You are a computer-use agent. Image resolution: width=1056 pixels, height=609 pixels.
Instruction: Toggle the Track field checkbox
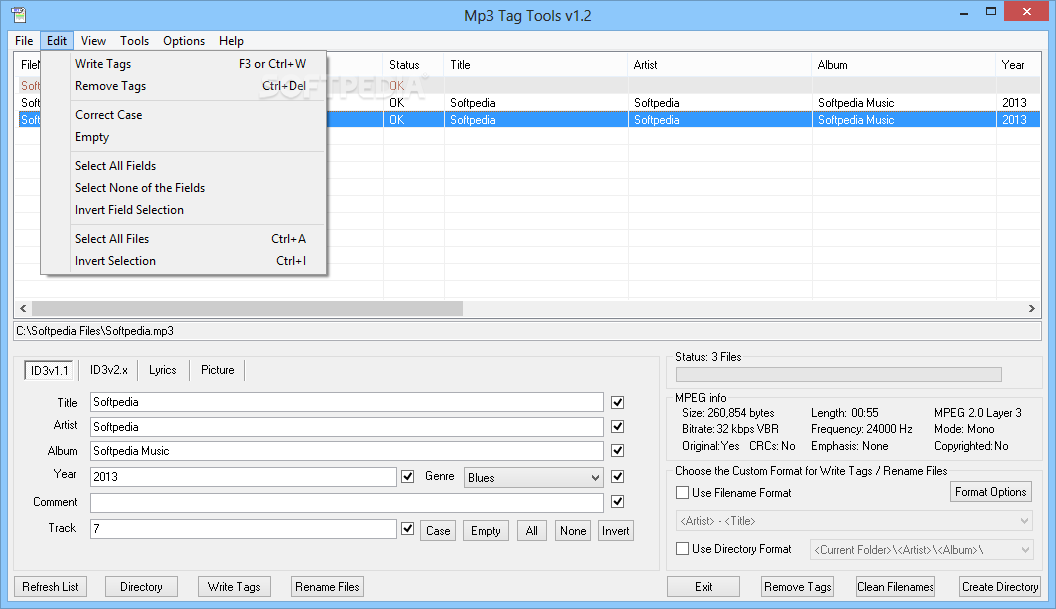point(407,529)
